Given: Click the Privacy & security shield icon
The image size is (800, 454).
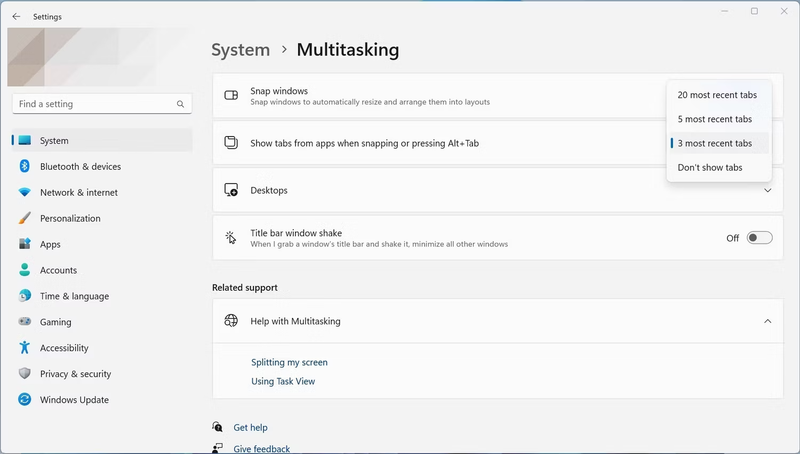Looking at the screenshot, I should tap(24, 374).
